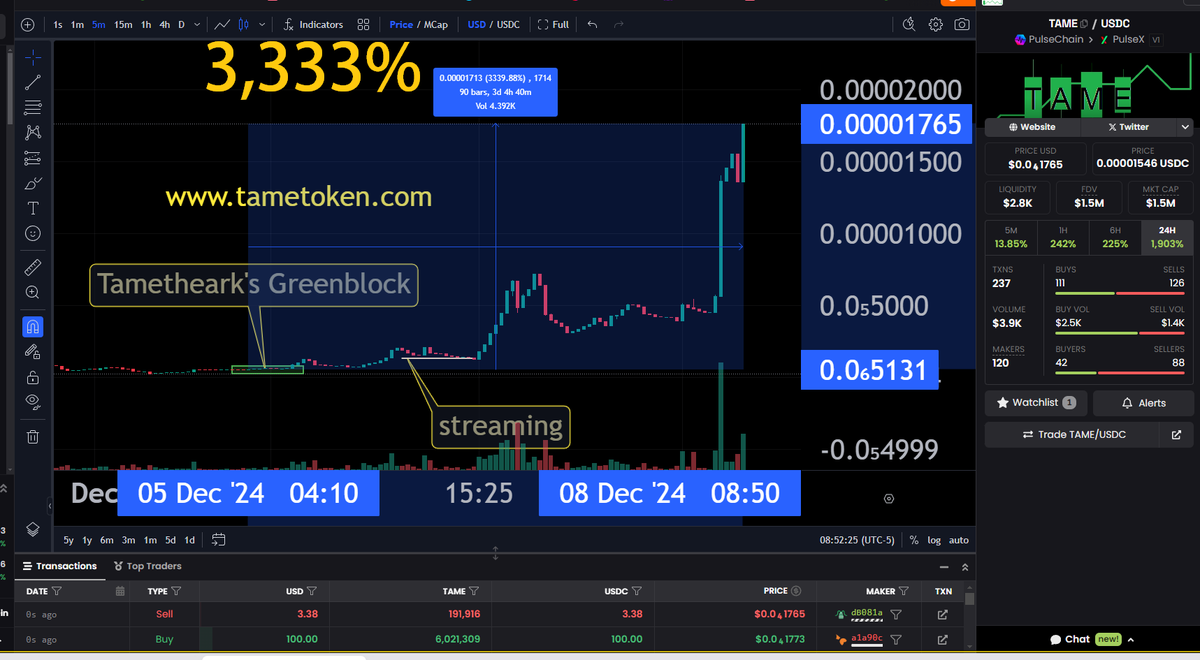The width and height of the screenshot is (1200, 660).
Task: Enable auto scale on price axis
Action: (x=958, y=540)
